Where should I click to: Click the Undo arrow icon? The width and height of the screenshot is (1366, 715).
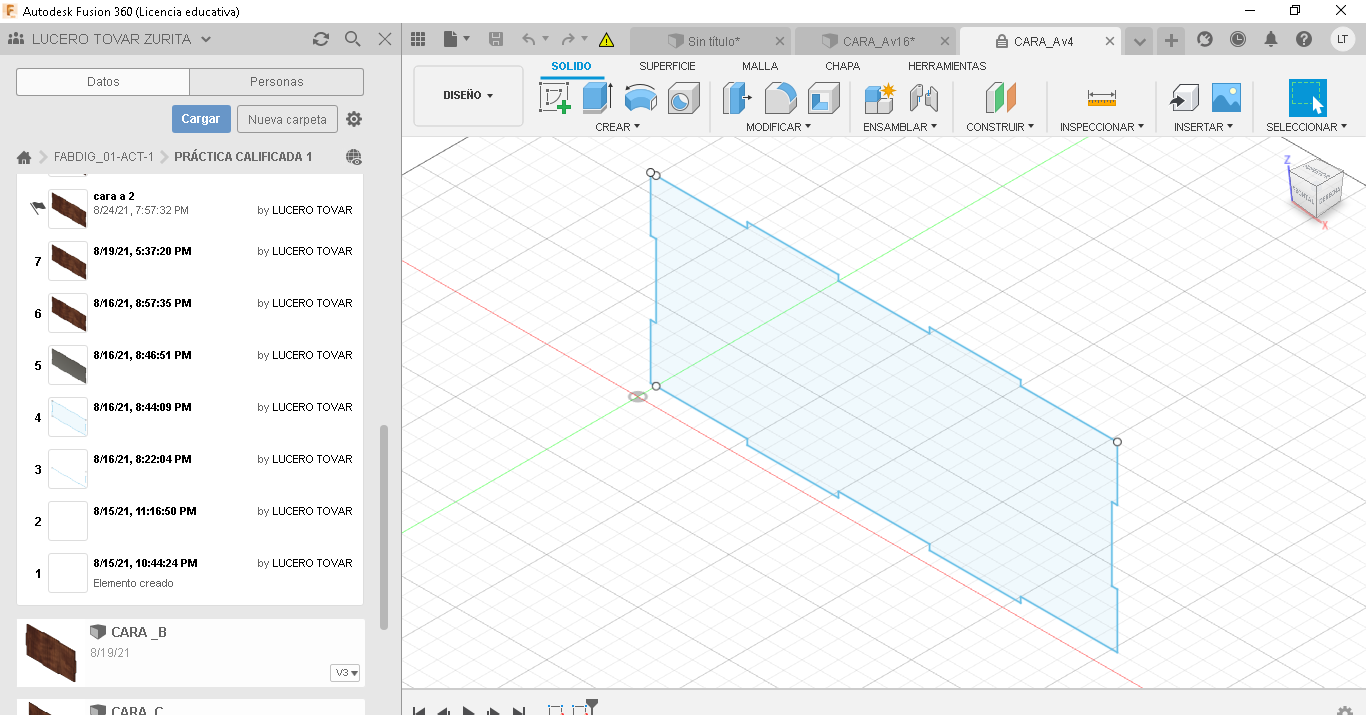pos(529,39)
